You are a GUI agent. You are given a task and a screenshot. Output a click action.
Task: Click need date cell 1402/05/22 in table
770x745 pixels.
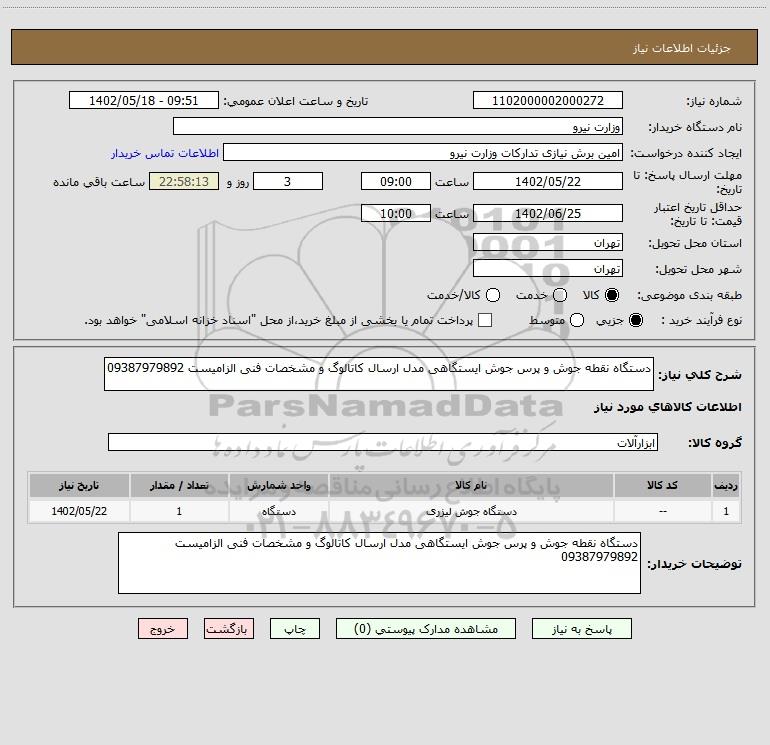[x=79, y=511]
